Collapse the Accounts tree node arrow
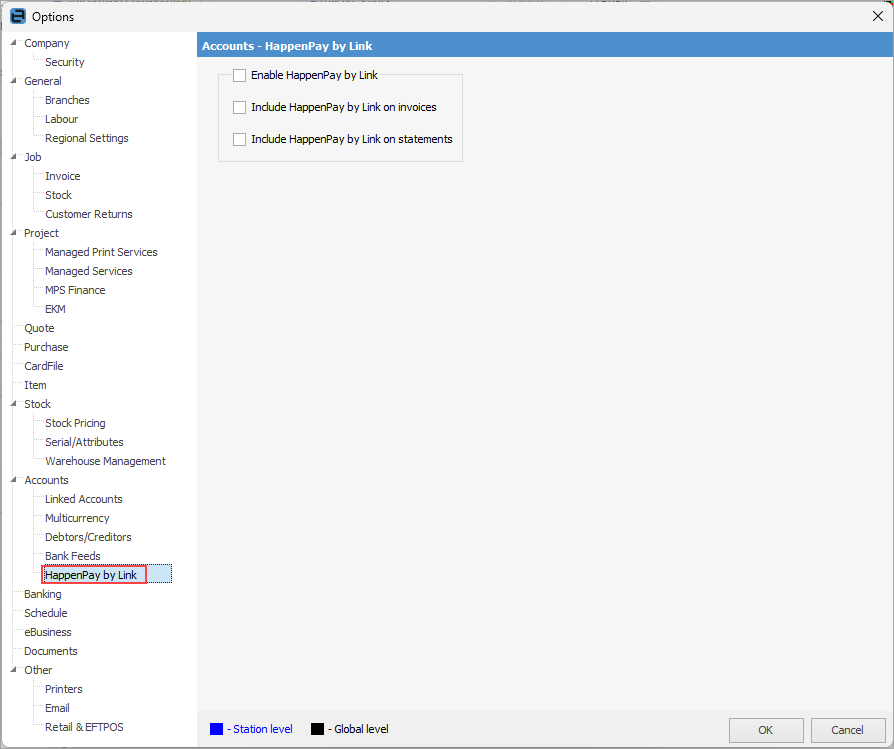Image resolution: width=894 pixels, height=749 pixels. [14, 480]
